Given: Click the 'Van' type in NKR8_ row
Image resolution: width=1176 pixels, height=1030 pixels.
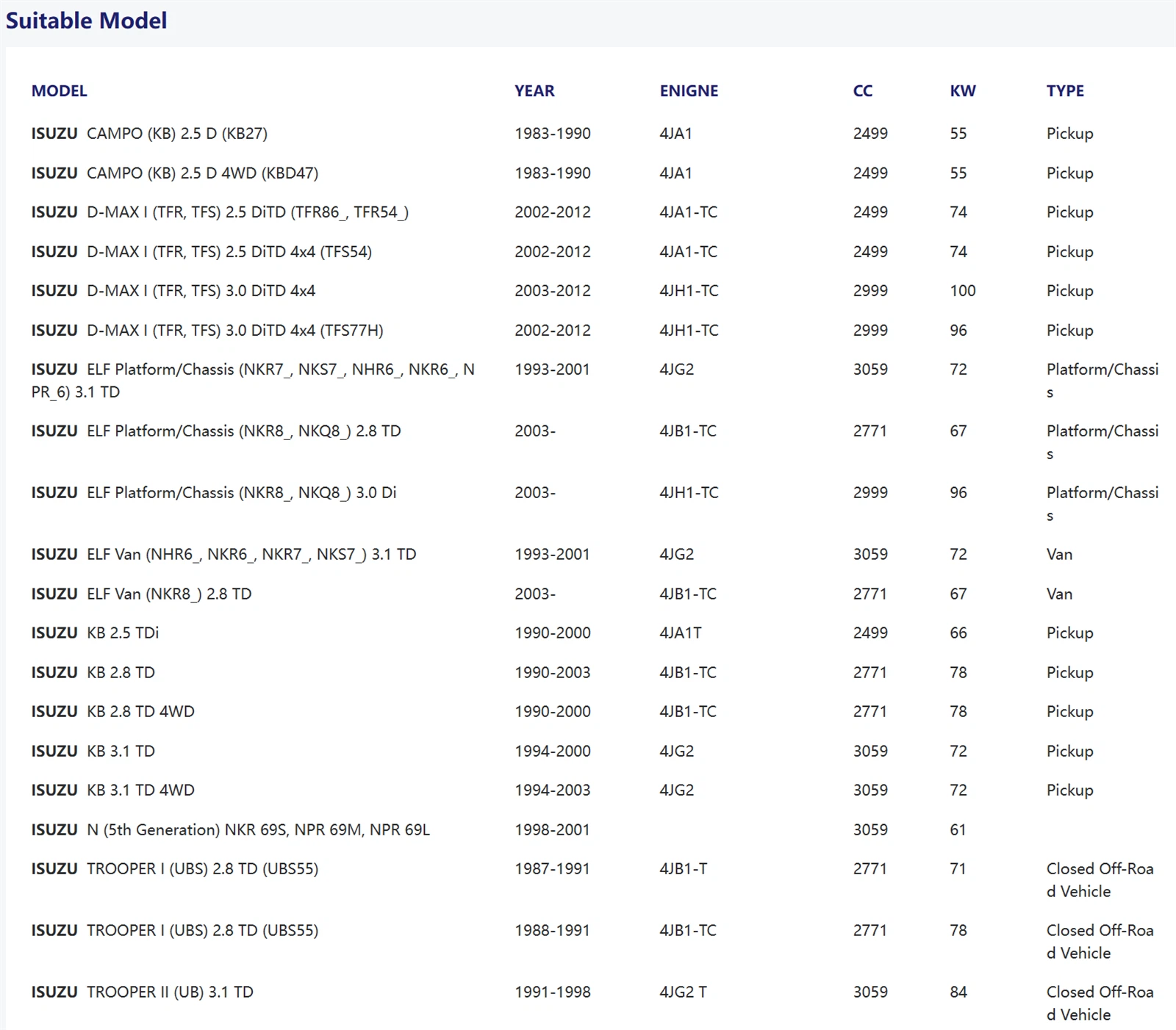Looking at the screenshot, I should (x=1059, y=594).
